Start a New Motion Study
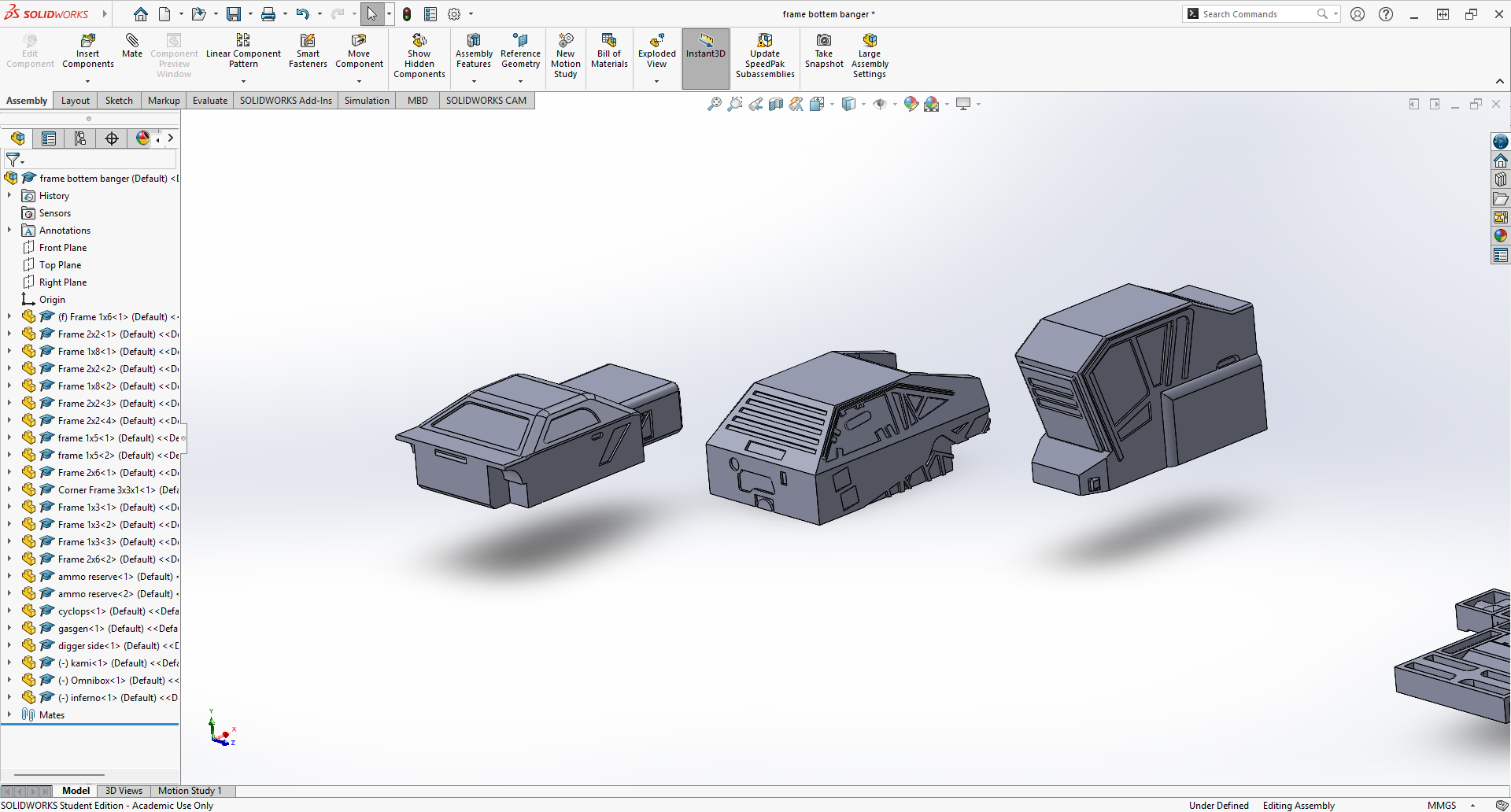This screenshot has height=812, width=1511. pyautogui.click(x=565, y=41)
